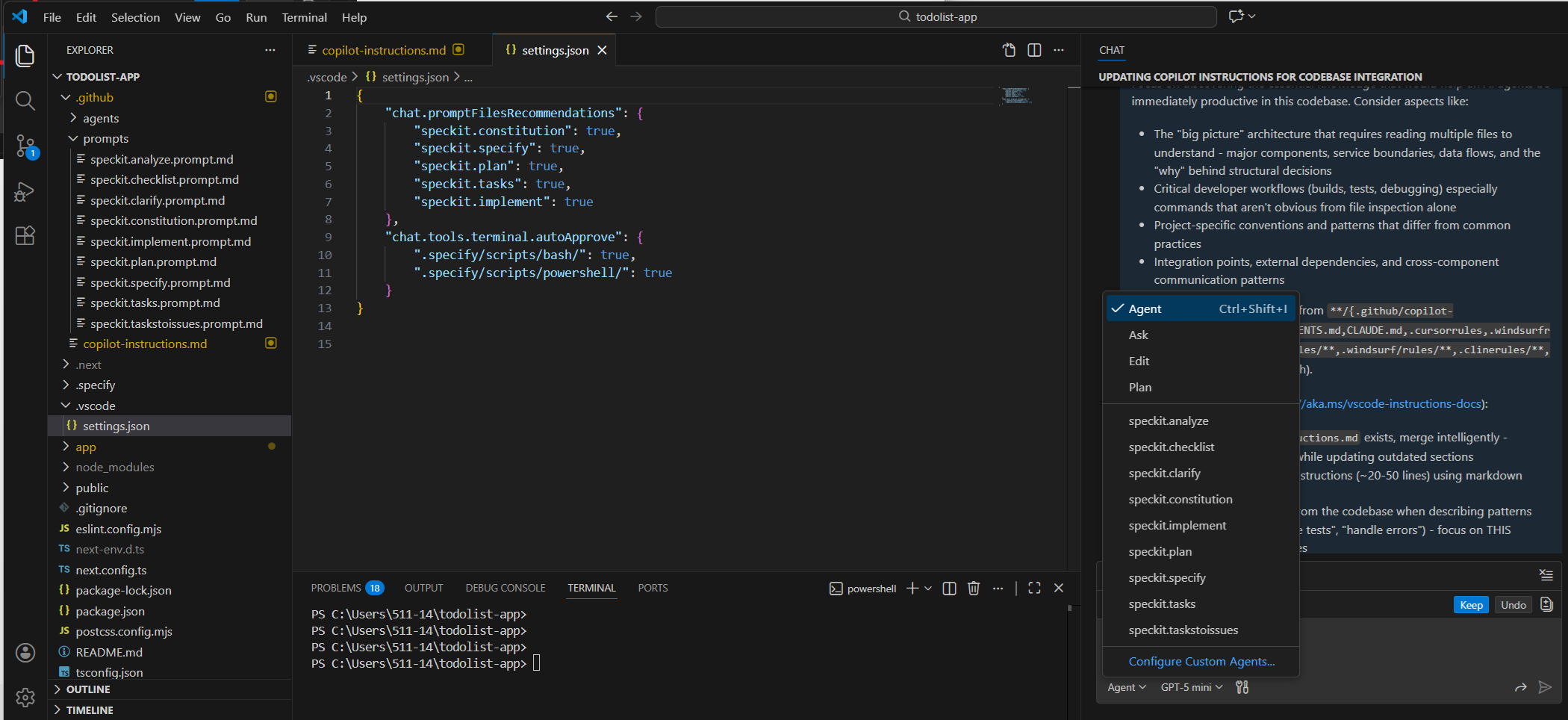Open the aka.ms/vscode-instructions-docs link
This screenshot has height=720, width=1568.
click(1390, 403)
